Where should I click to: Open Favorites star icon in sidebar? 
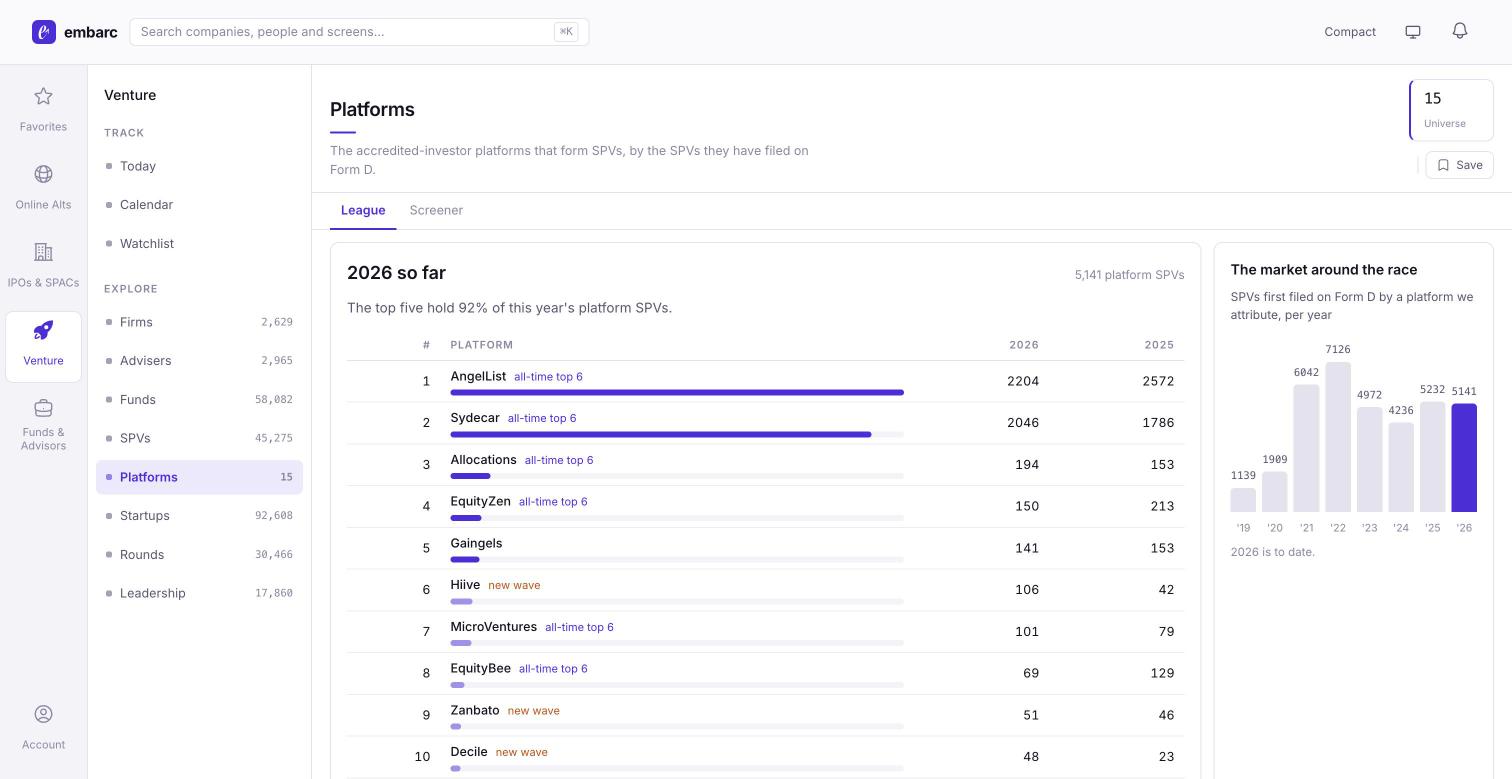43,96
